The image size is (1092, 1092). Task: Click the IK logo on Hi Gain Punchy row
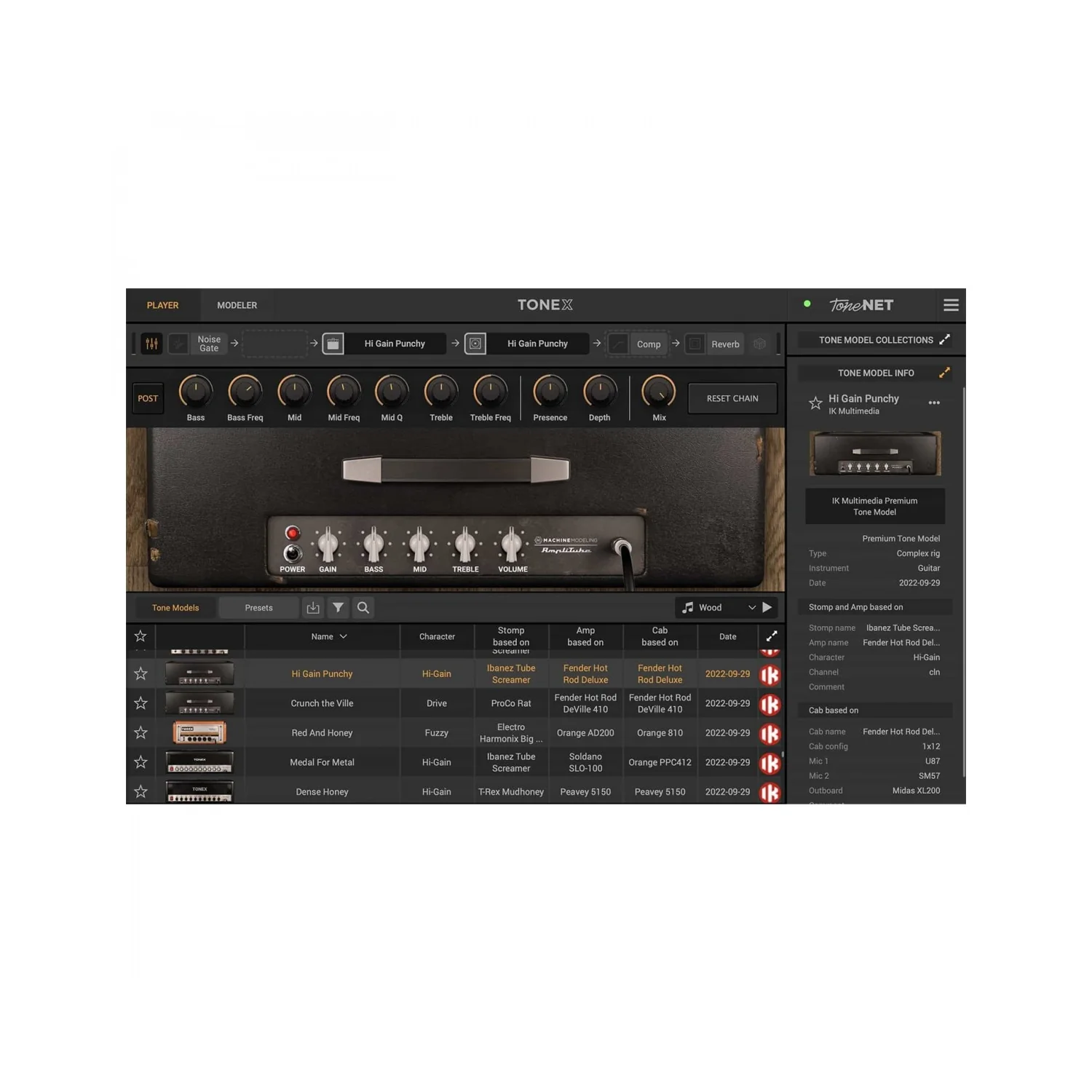770,675
